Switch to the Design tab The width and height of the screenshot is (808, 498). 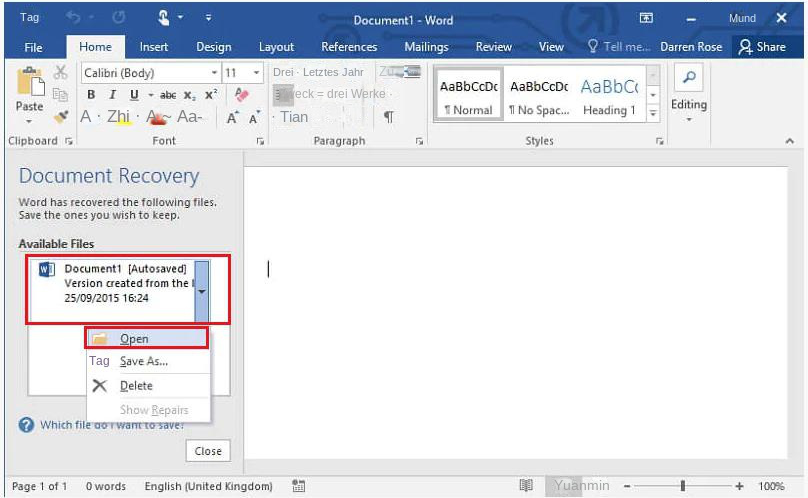tap(214, 47)
